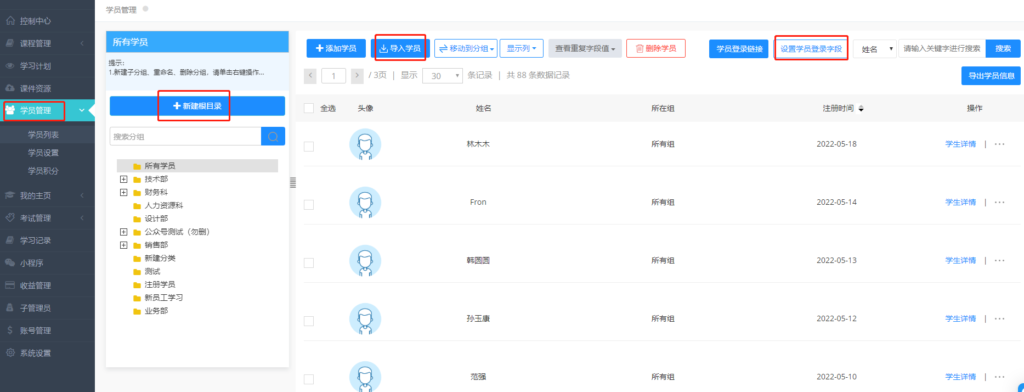Open 学生详情 for 林木木
Screen dimensions: 1024x392
(961, 144)
